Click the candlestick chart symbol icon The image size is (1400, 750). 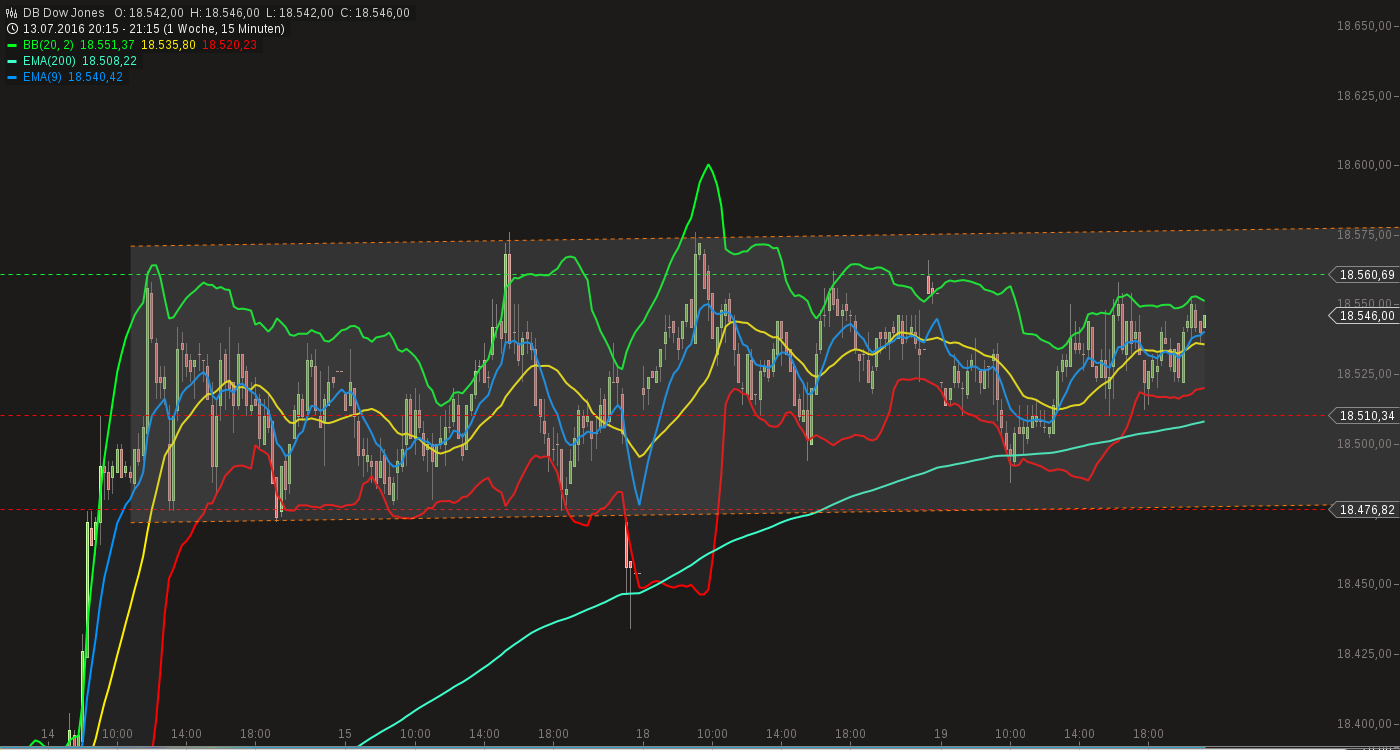(x=10, y=13)
